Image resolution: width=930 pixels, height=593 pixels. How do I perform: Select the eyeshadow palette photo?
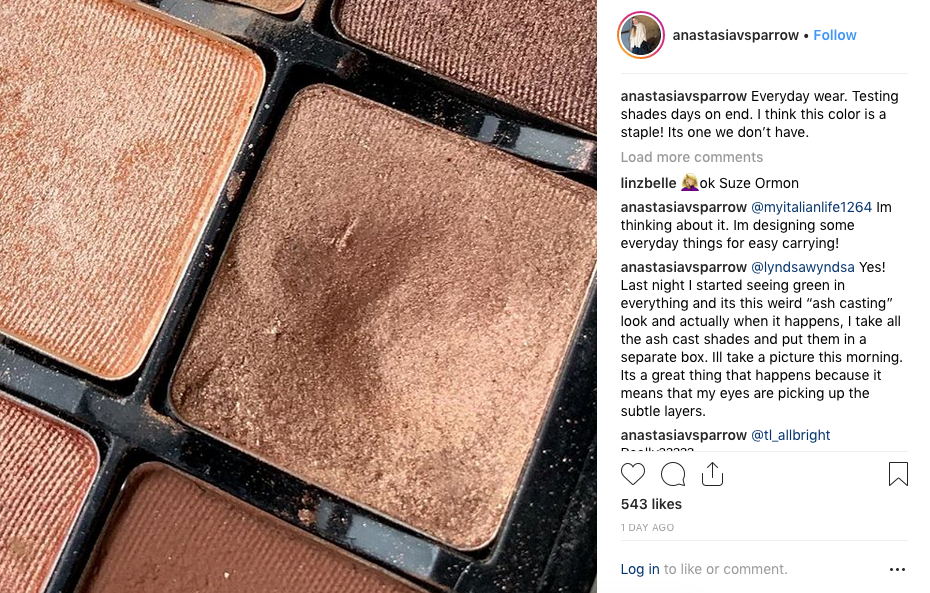(x=298, y=296)
